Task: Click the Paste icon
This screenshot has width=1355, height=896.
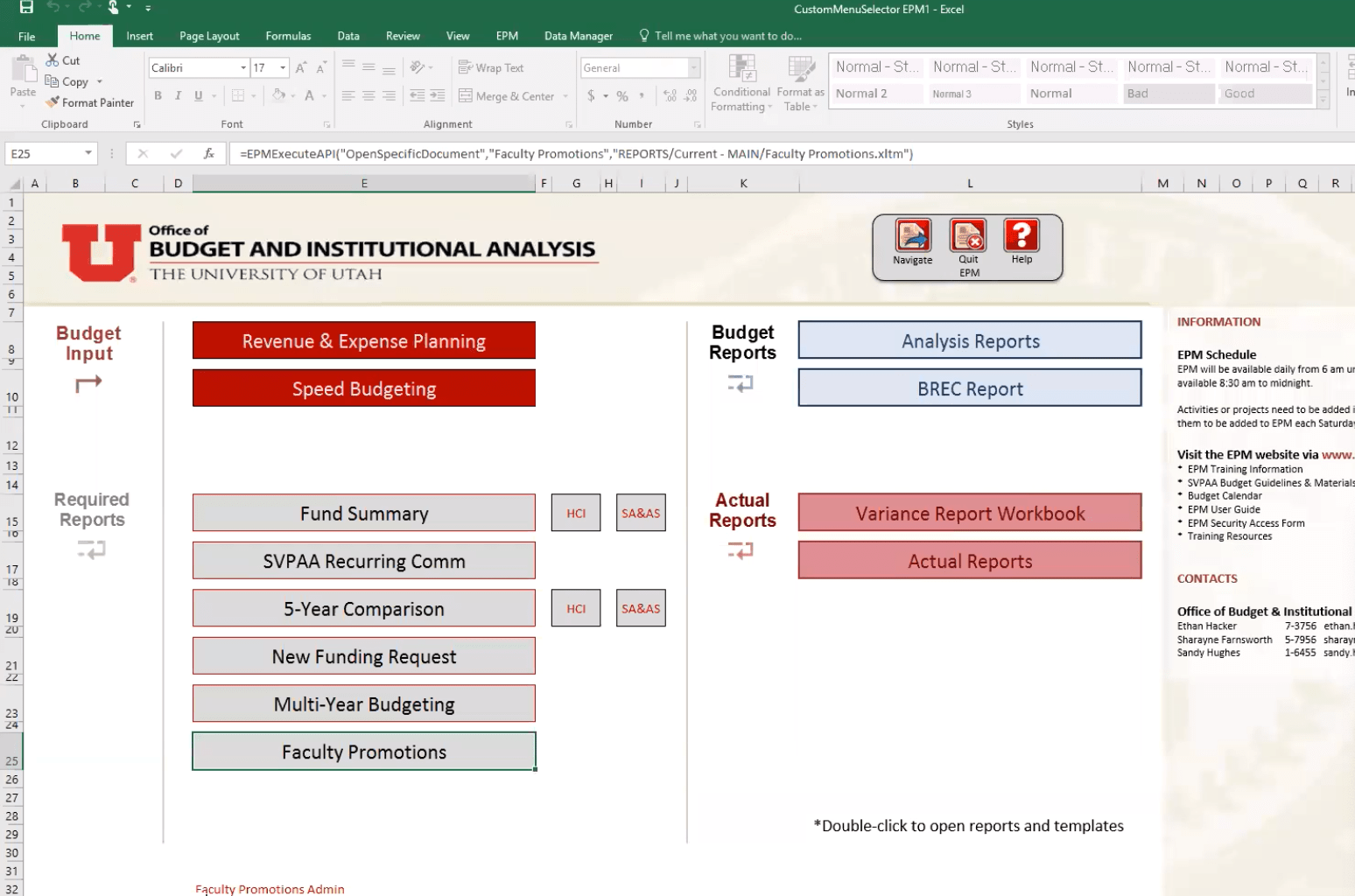Action: point(23,68)
